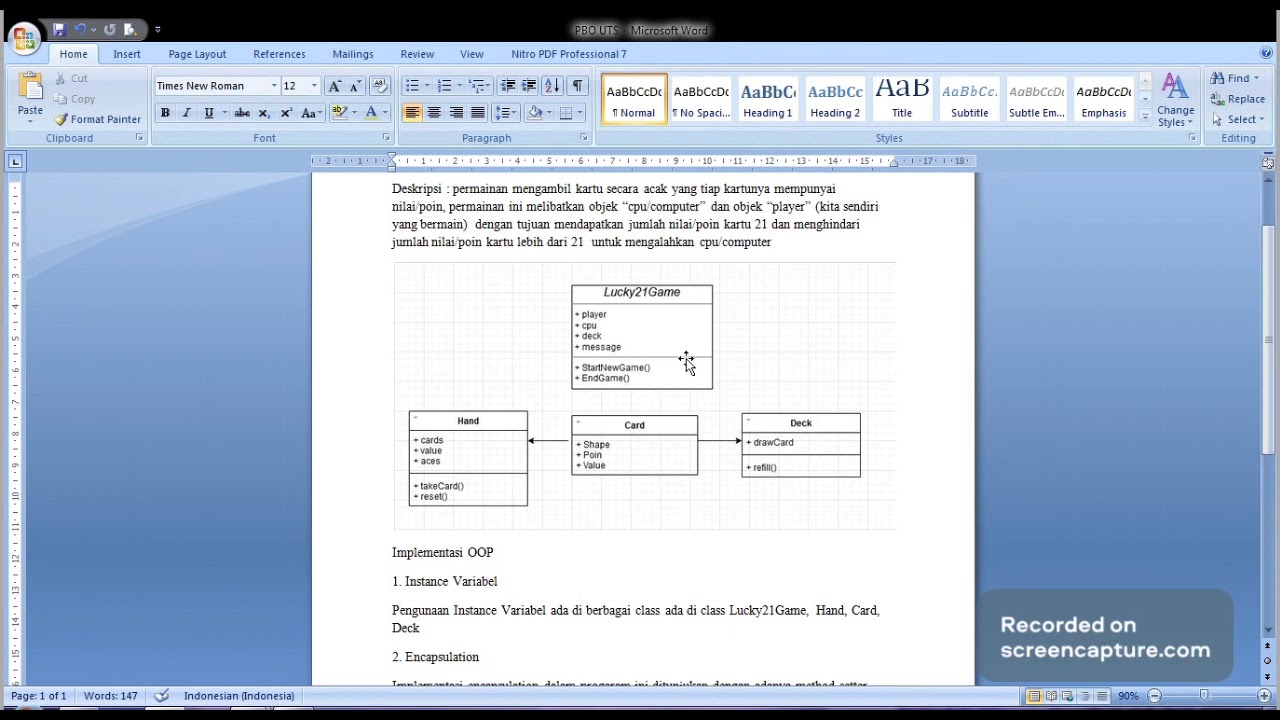Viewport: 1280px width, 720px height.
Task: Click the Indonesian (Indonesia) language indicator
Action: (239, 696)
